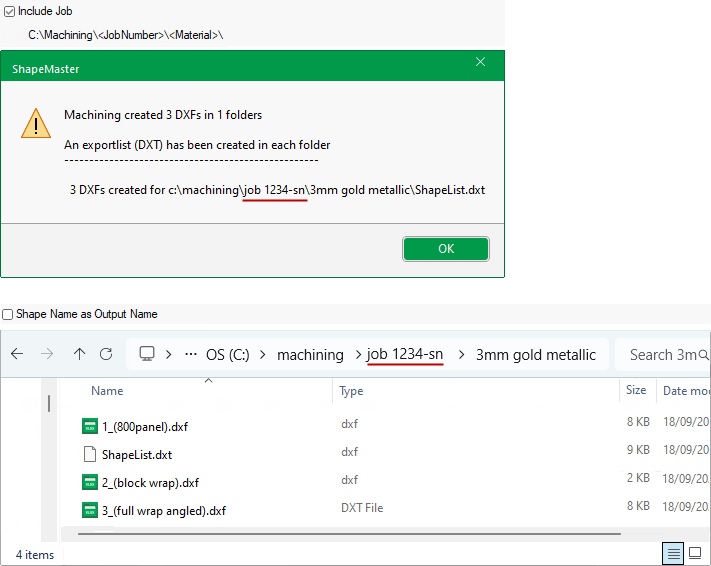Viewport: 711px width, 566px height.
Task: Click the This PC monitor icon
Action: click(147, 354)
